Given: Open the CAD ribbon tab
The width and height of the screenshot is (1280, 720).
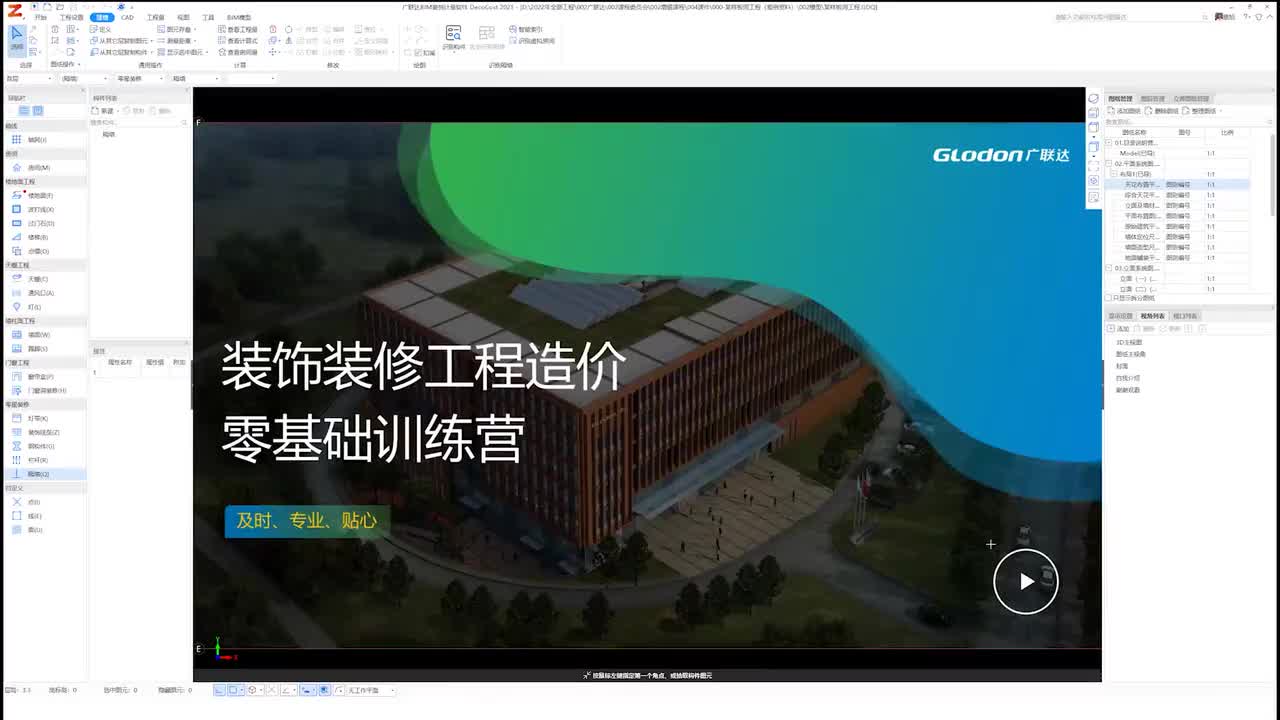Looking at the screenshot, I should pyautogui.click(x=127, y=17).
